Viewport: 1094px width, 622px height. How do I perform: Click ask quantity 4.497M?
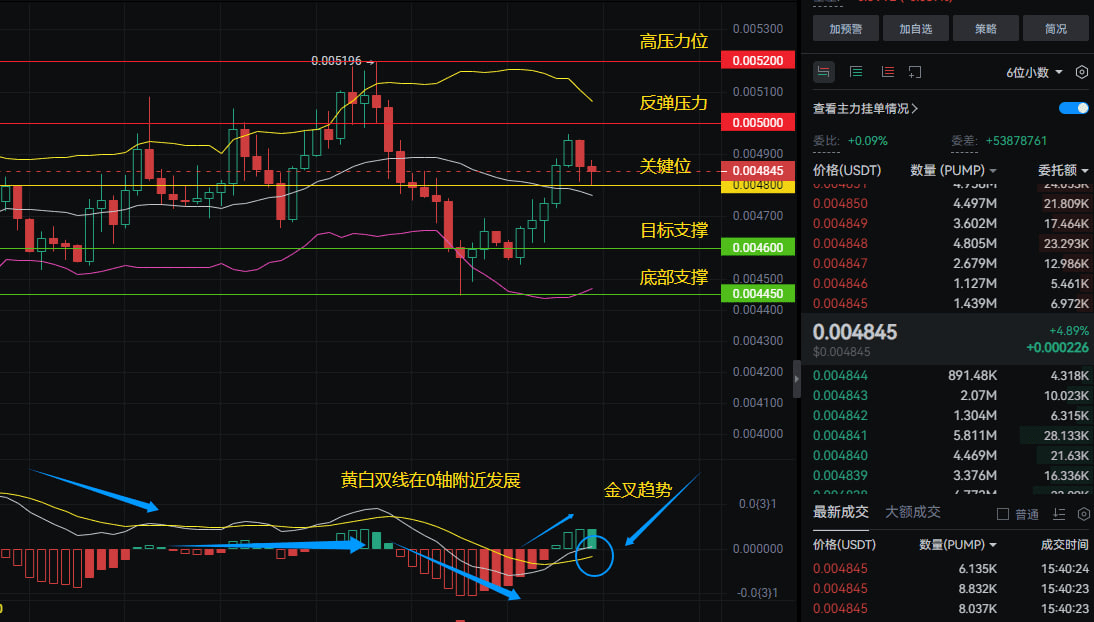pyautogui.click(x=975, y=204)
